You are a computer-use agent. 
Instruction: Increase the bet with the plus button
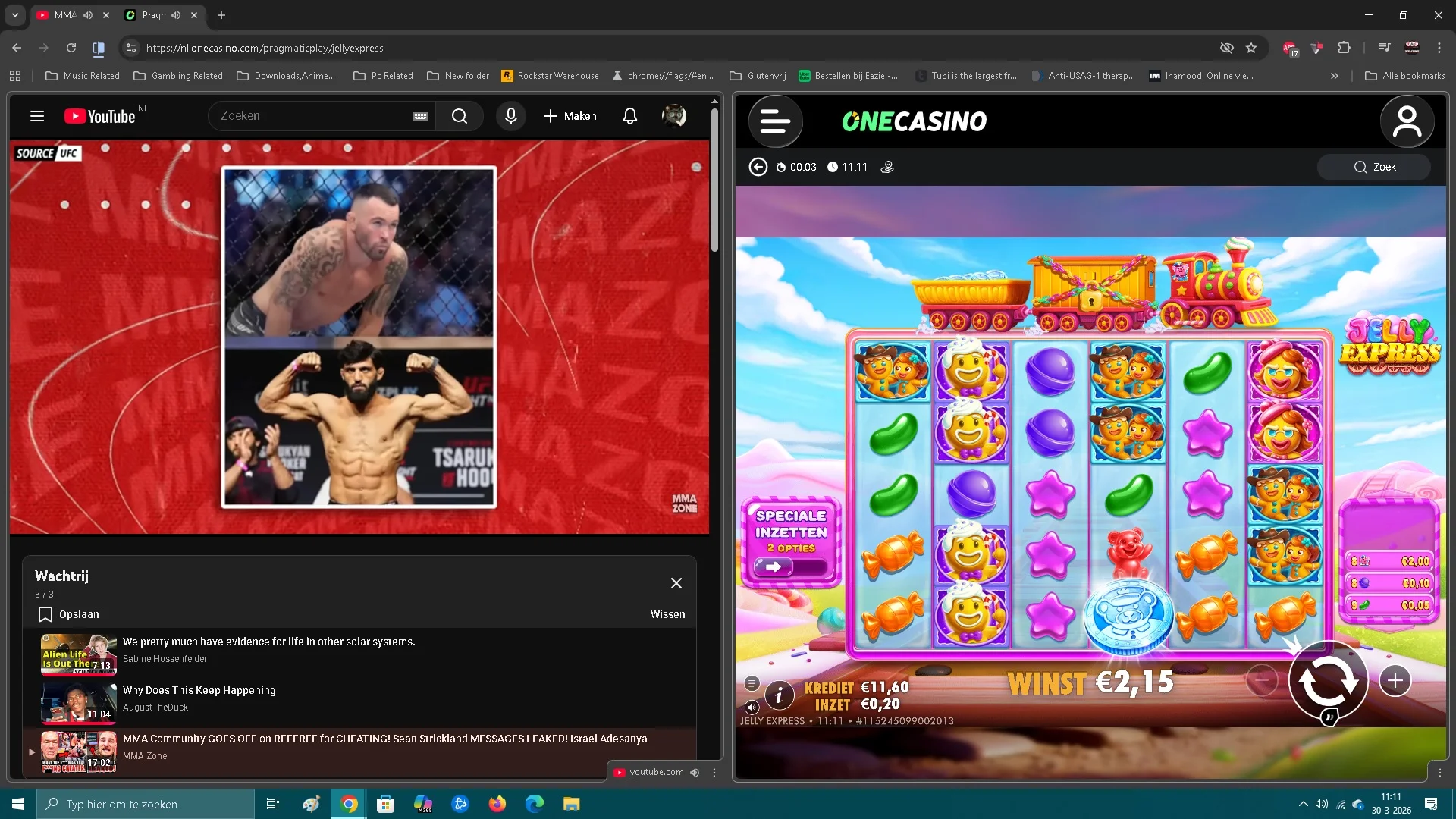point(1395,681)
